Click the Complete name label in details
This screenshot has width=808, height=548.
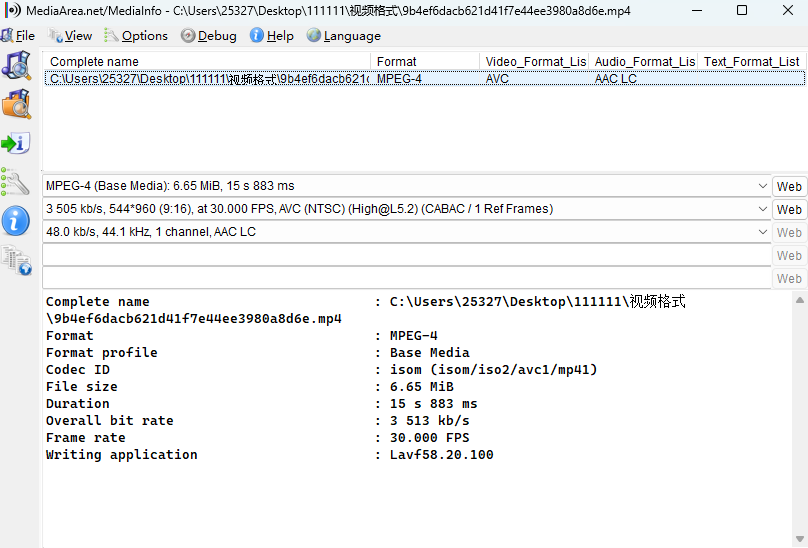pyautogui.click(x=97, y=302)
